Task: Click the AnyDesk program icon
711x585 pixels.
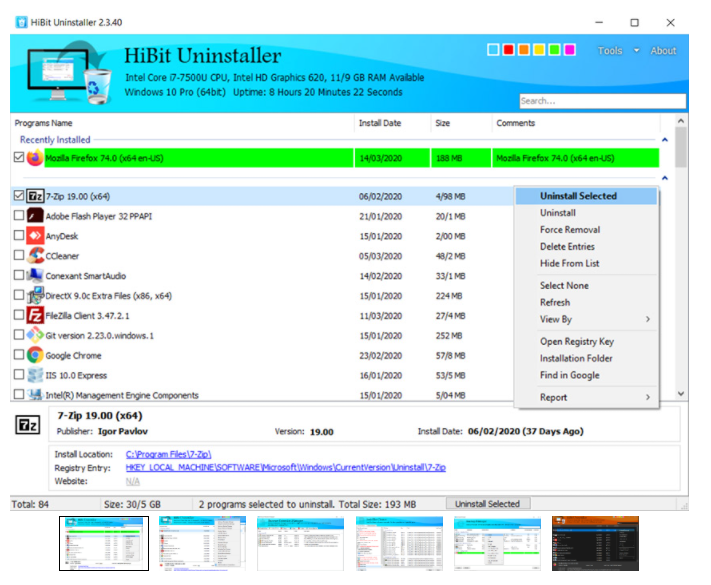Action: [x=35, y=236]
